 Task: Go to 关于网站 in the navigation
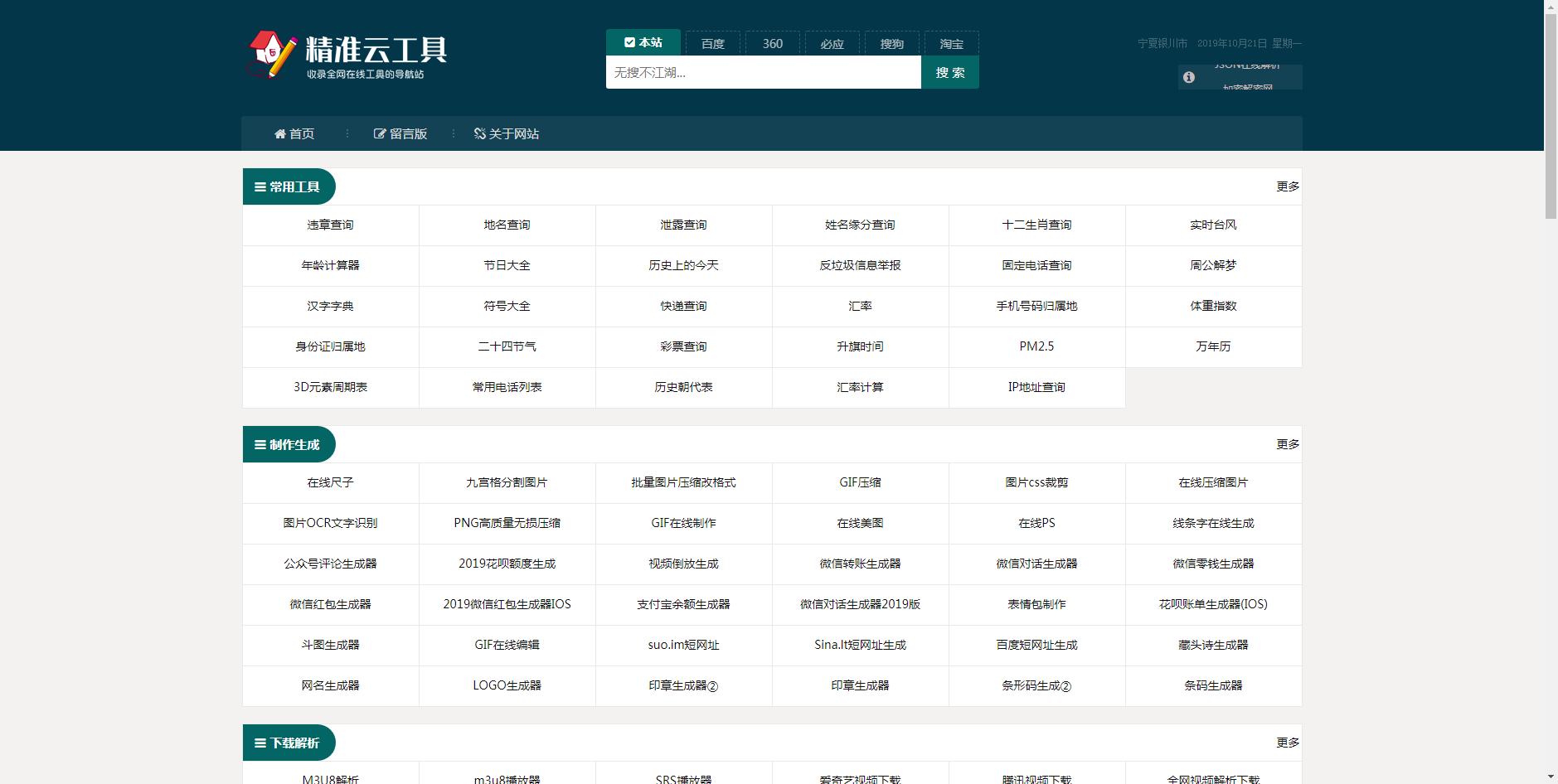click(512, 133)
